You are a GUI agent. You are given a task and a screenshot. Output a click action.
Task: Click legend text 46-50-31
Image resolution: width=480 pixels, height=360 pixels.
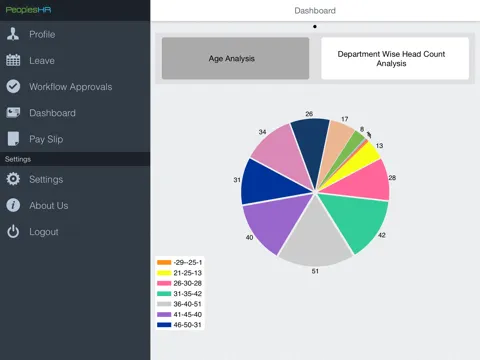[188, 325]
